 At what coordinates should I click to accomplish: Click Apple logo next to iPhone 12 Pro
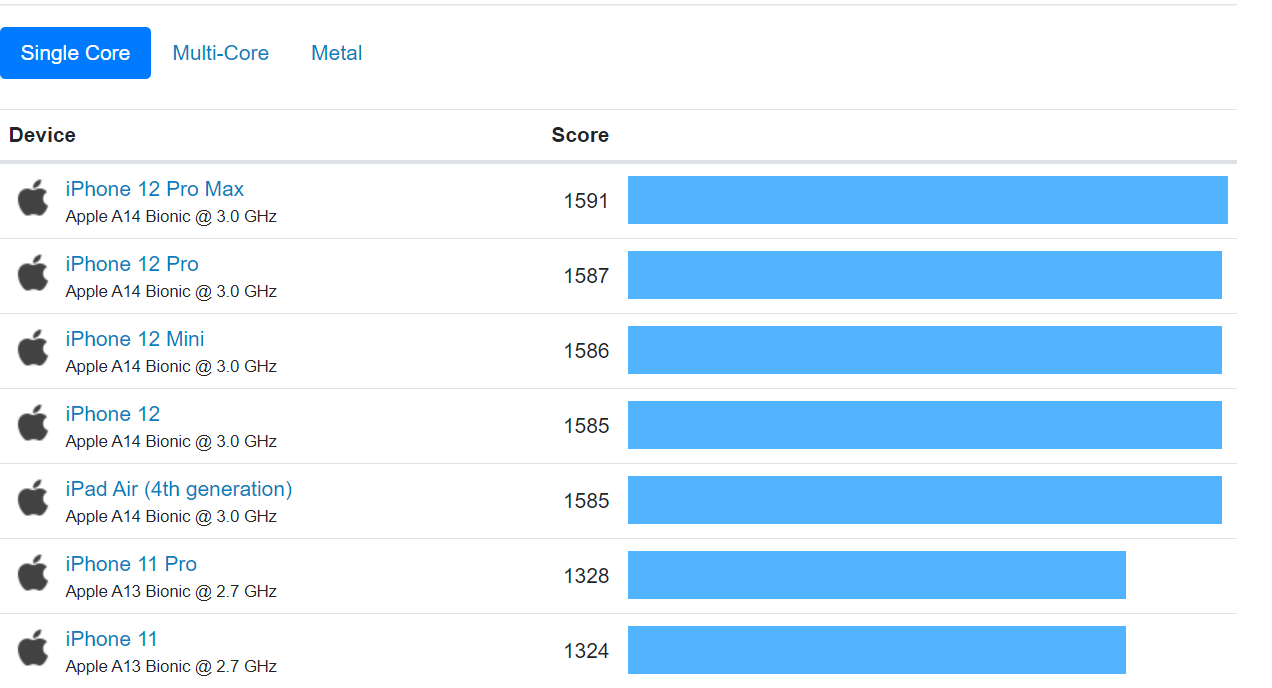(x=33, y=274)
